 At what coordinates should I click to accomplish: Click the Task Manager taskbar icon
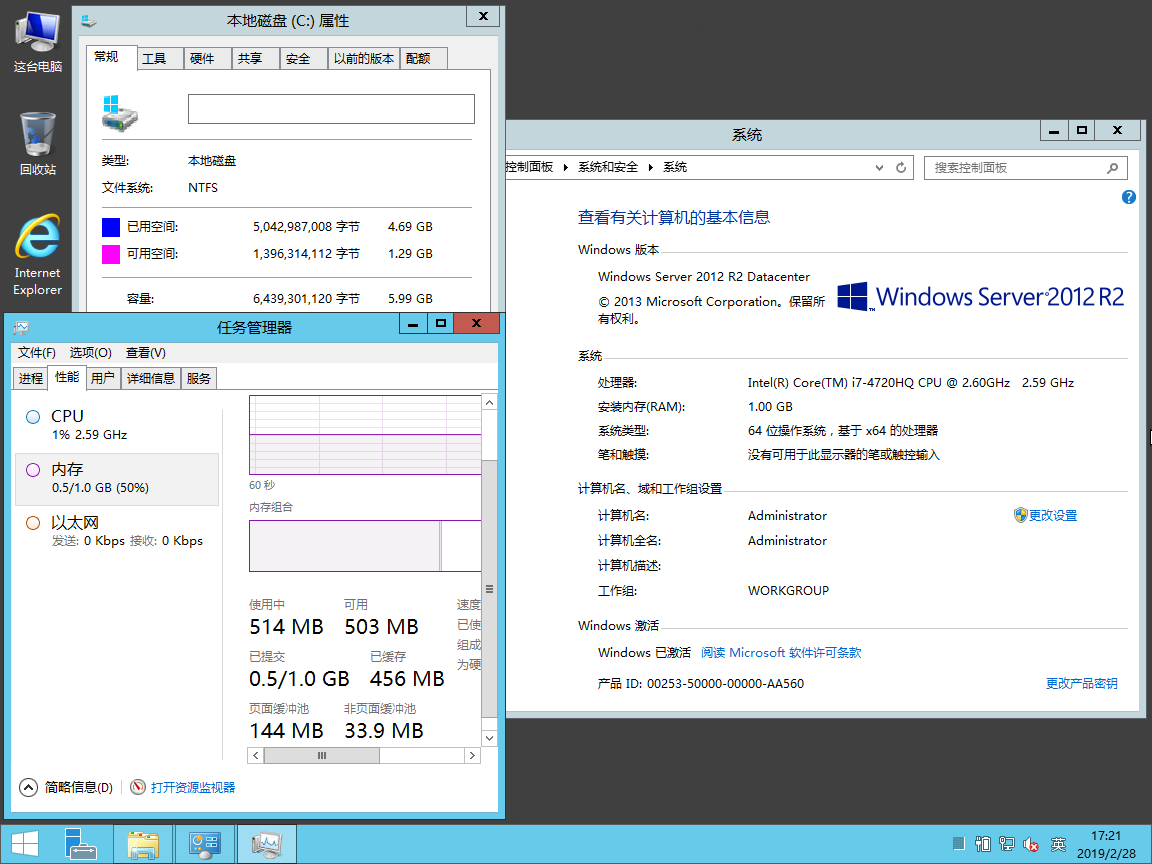(266, 845)
